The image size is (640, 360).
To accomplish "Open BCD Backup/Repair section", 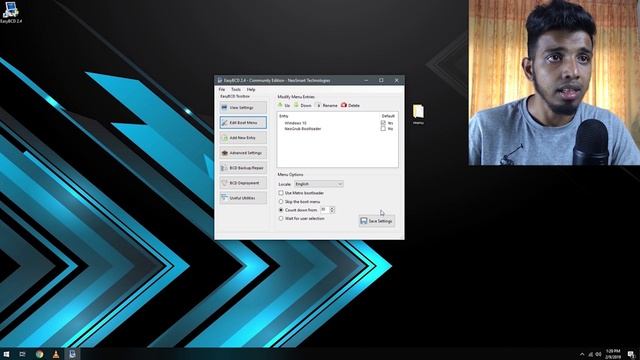I will click(x=243, y=168).
